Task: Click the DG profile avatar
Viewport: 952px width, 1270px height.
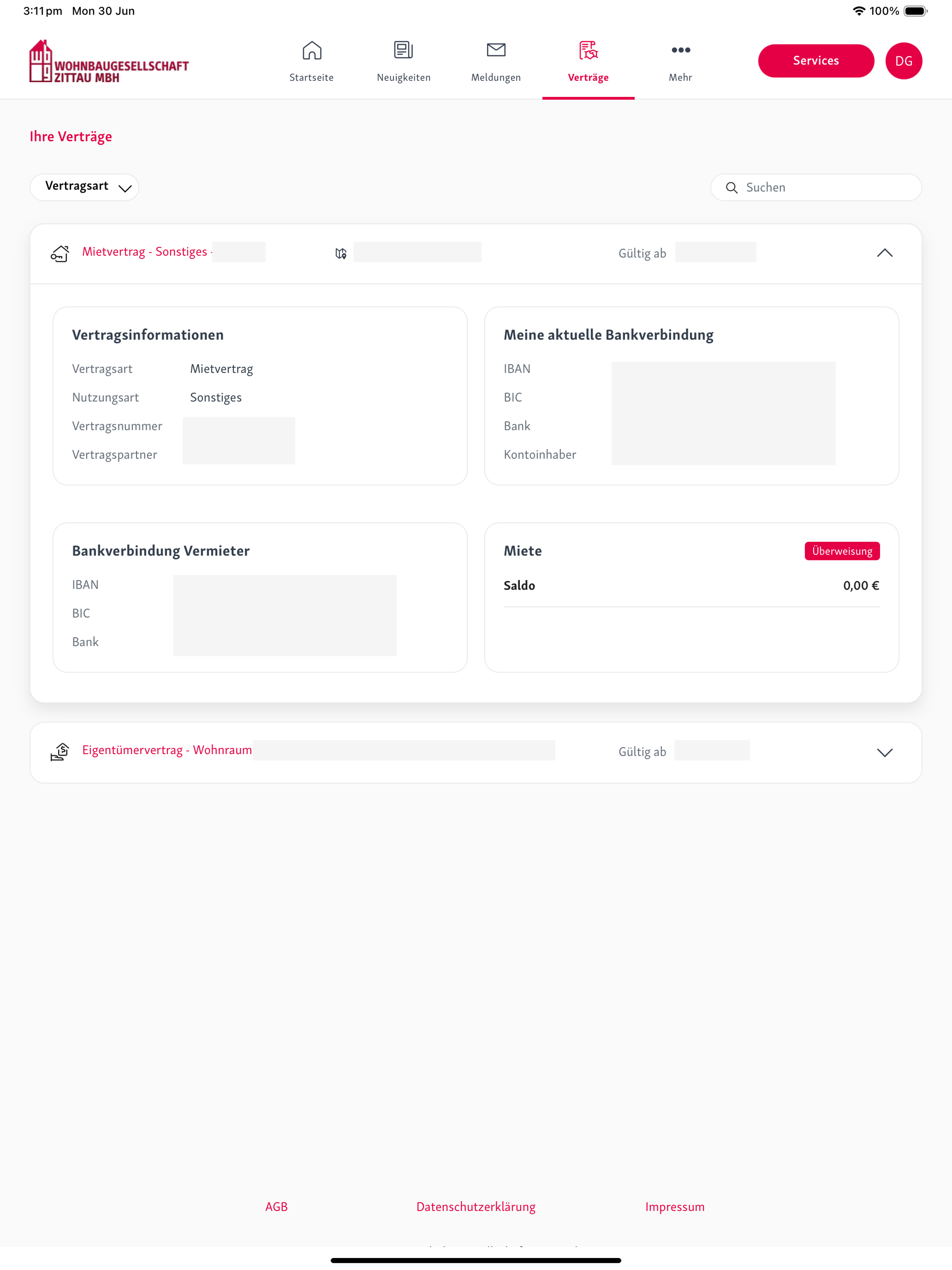Action: tap(903, 61)
